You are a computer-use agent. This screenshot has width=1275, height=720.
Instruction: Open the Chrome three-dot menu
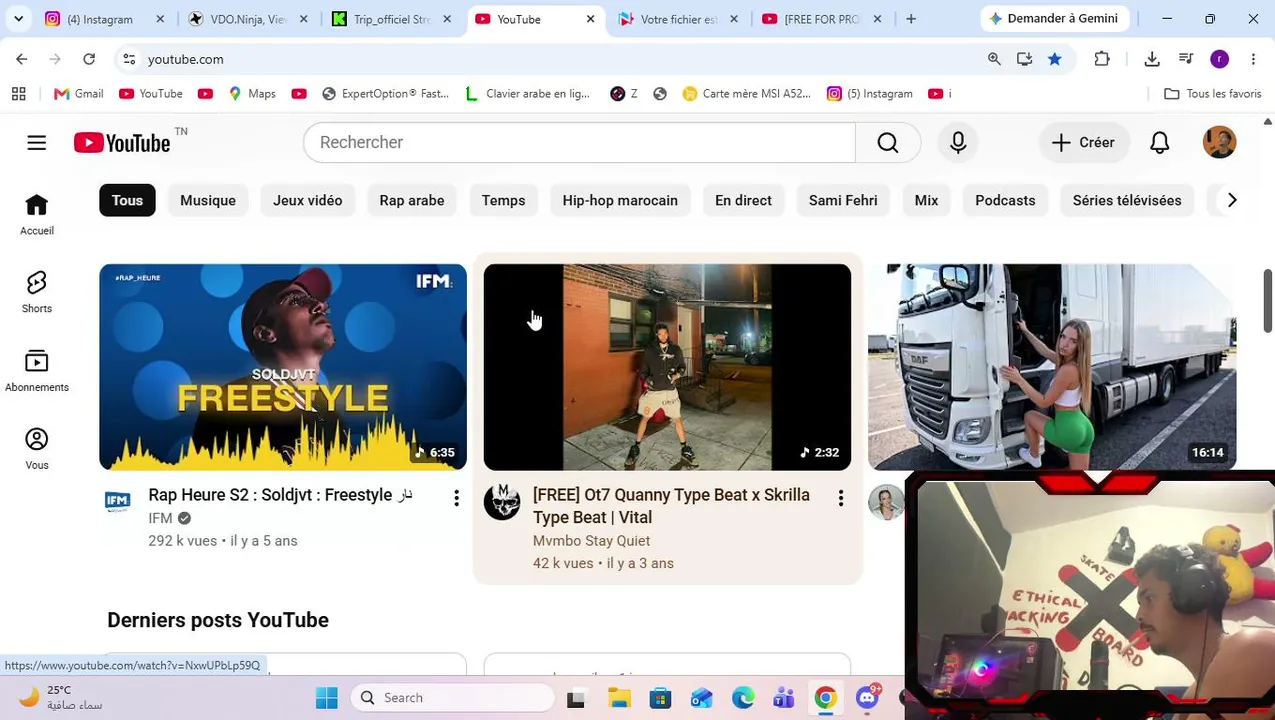1253,59
